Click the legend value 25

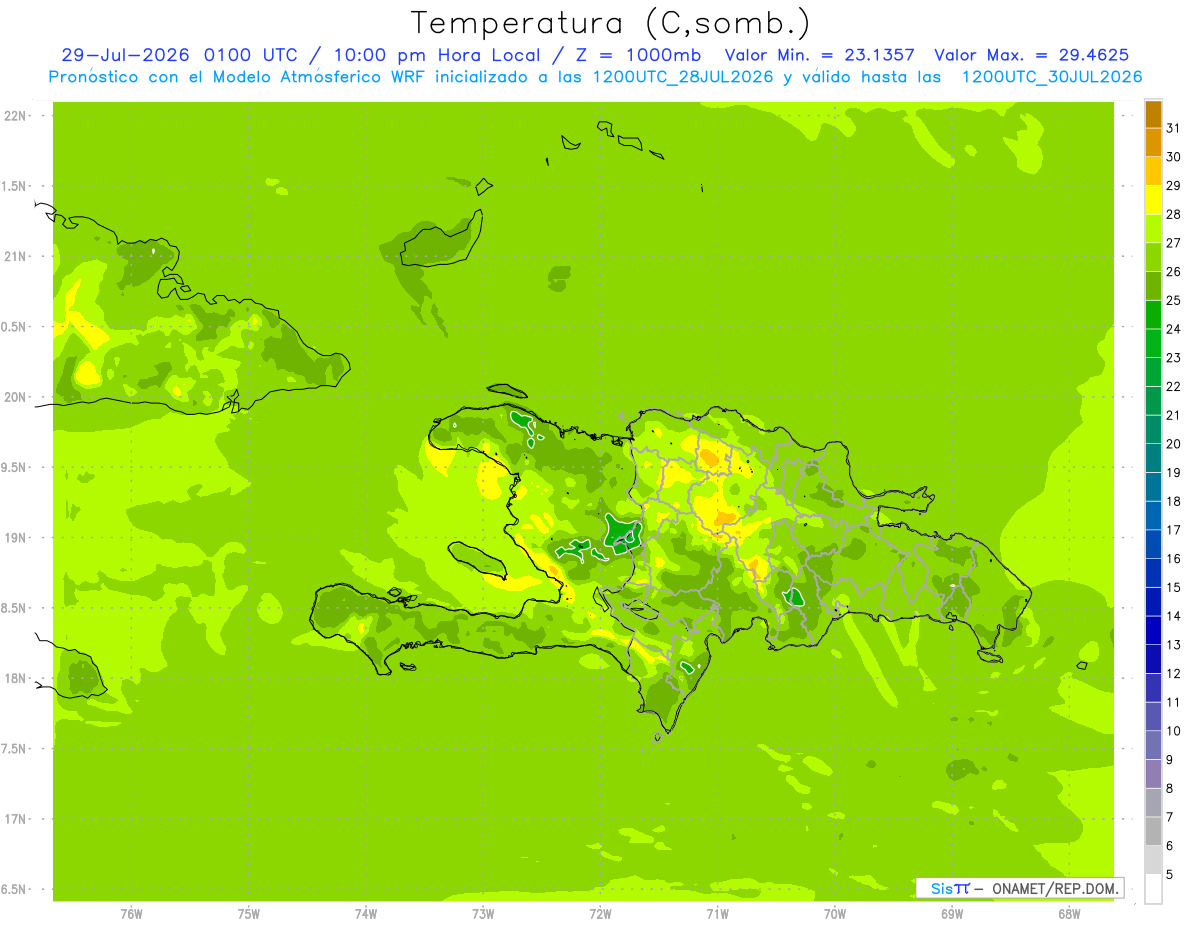pos(1173,300)
